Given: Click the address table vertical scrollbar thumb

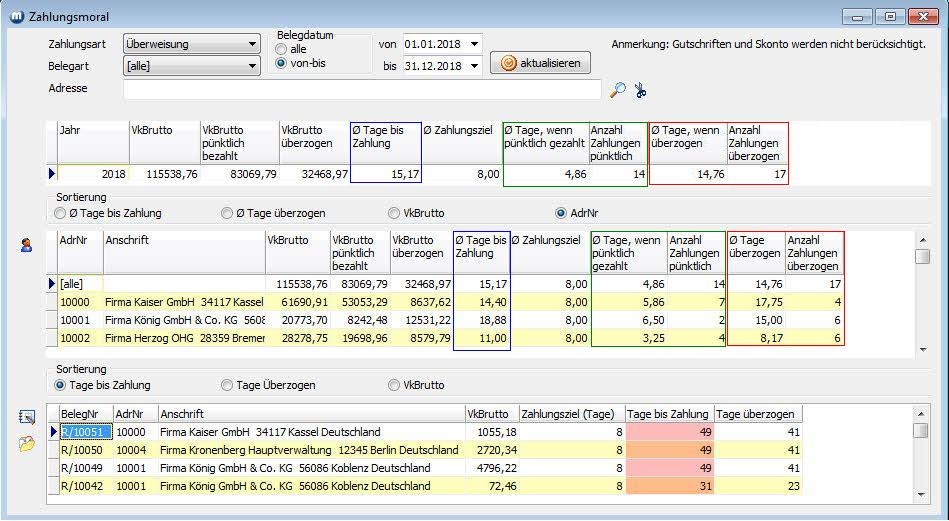Looking at the screenshot, I should (x=923, y=256).
